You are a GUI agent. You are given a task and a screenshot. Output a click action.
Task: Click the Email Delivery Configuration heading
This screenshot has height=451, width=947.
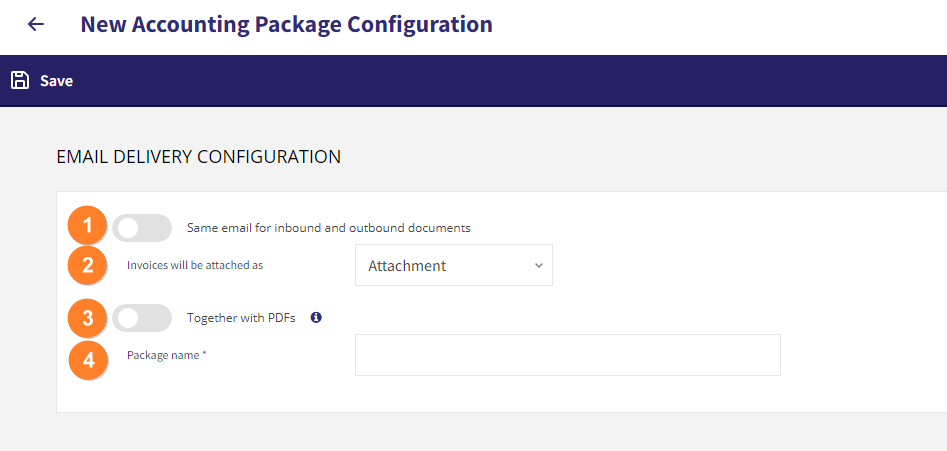[199, 157]
